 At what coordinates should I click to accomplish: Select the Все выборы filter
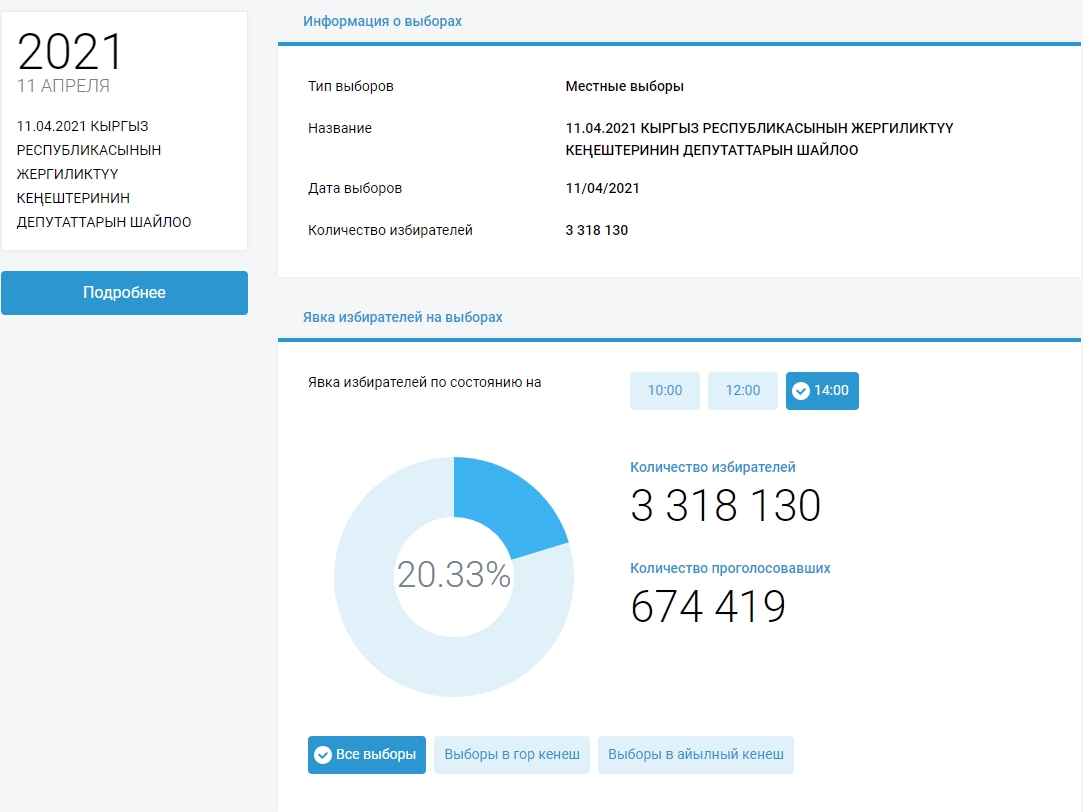click(367, 755)
